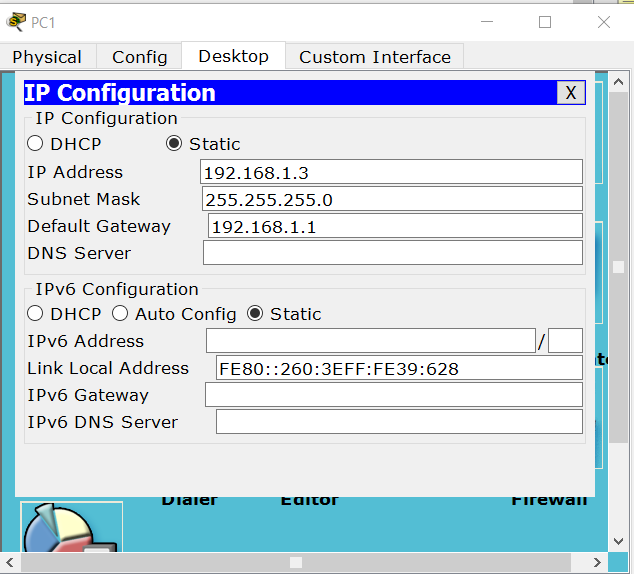This screenshot has height=574, width=634.
Task: Focus the IPv6 DNS Server field
Action: point(399,422)
